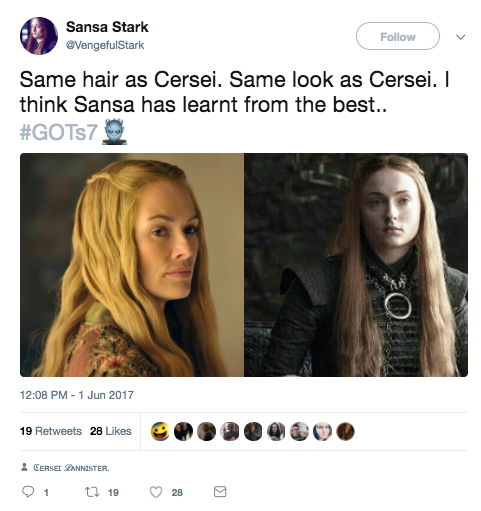Open the last liker avatar in the row
This screenshot has height=511, width=481.
345,431
